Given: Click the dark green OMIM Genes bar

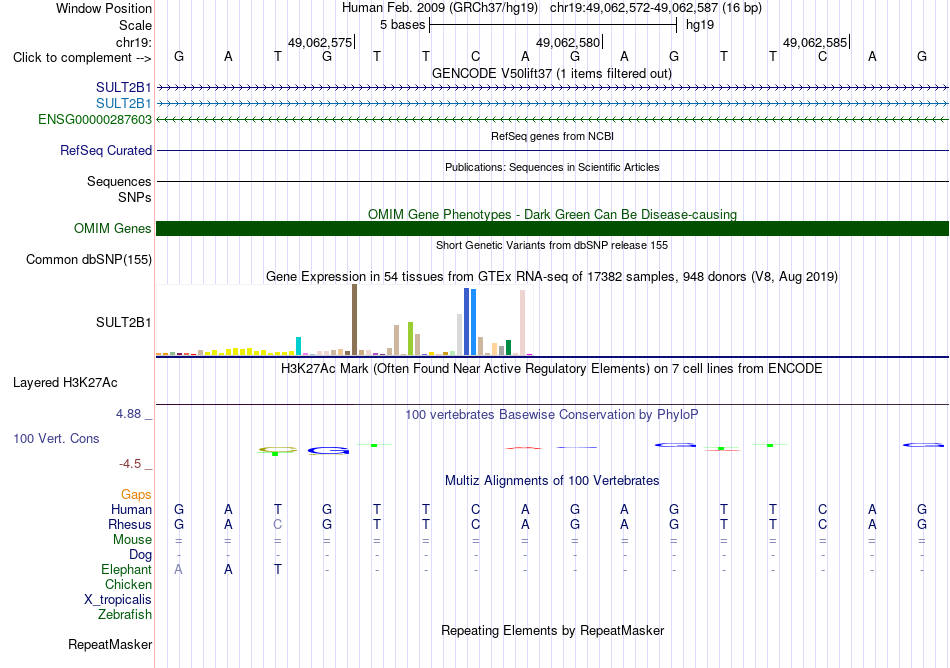Looking at the screenshot, I should 552,228.
